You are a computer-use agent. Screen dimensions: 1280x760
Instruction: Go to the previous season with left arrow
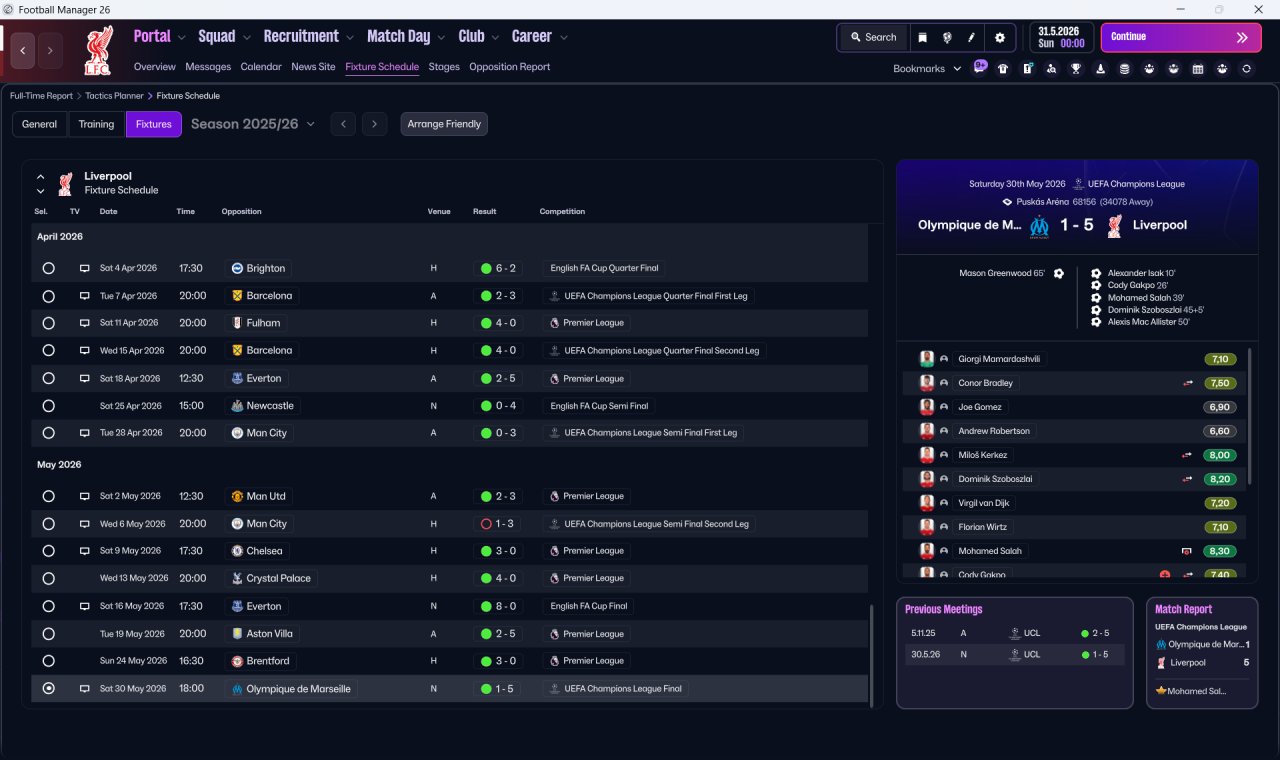[x=343, y=124]
